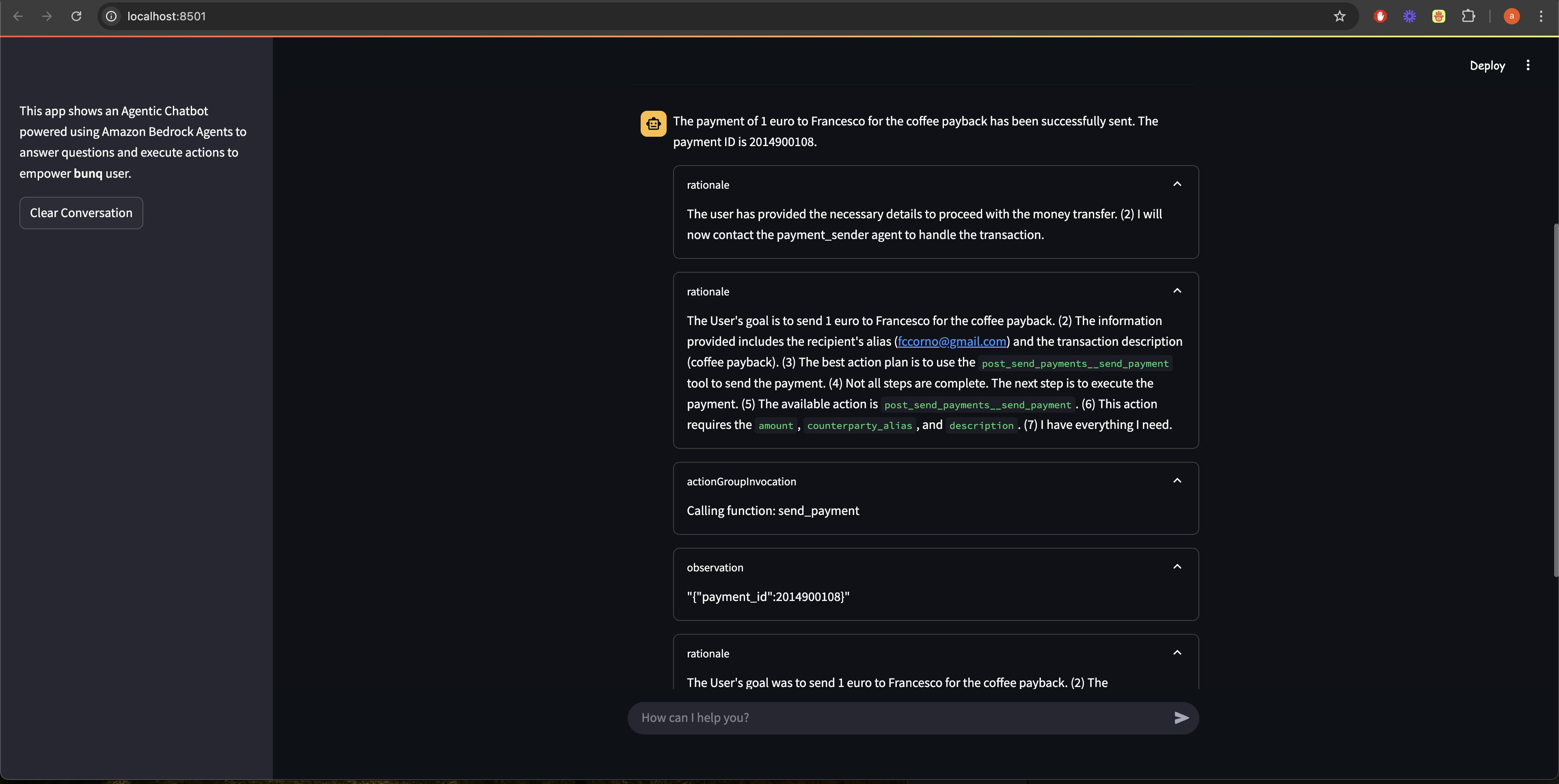This screenshot has width=1559, height=784.
Task: Click the browser reload icon
Action: point(76,16)
